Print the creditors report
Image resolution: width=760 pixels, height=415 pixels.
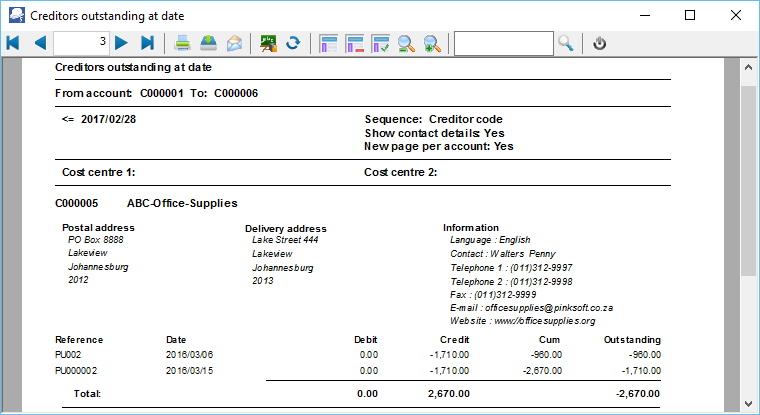[x=183, y=43]
